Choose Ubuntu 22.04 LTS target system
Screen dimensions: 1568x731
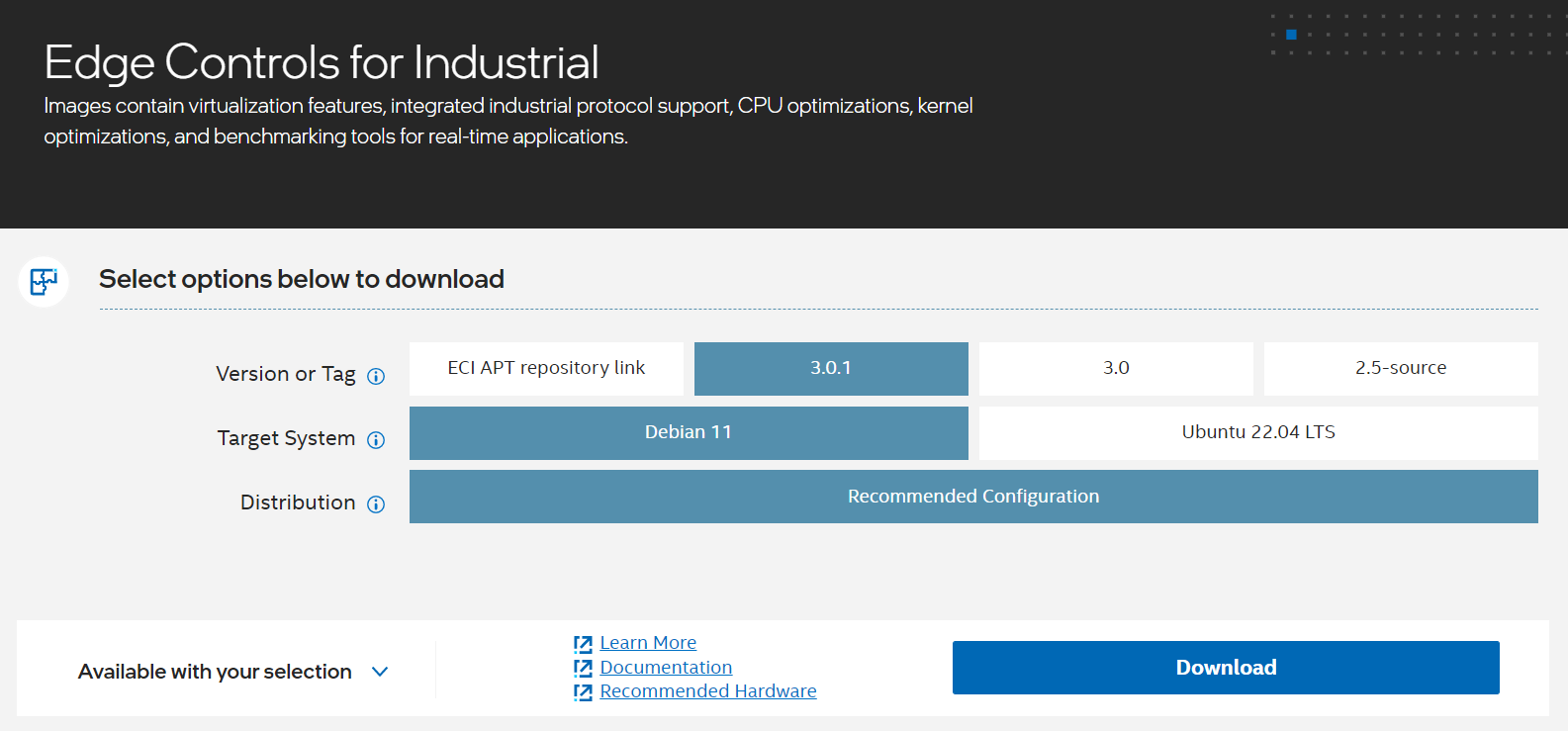[1258, 432]
